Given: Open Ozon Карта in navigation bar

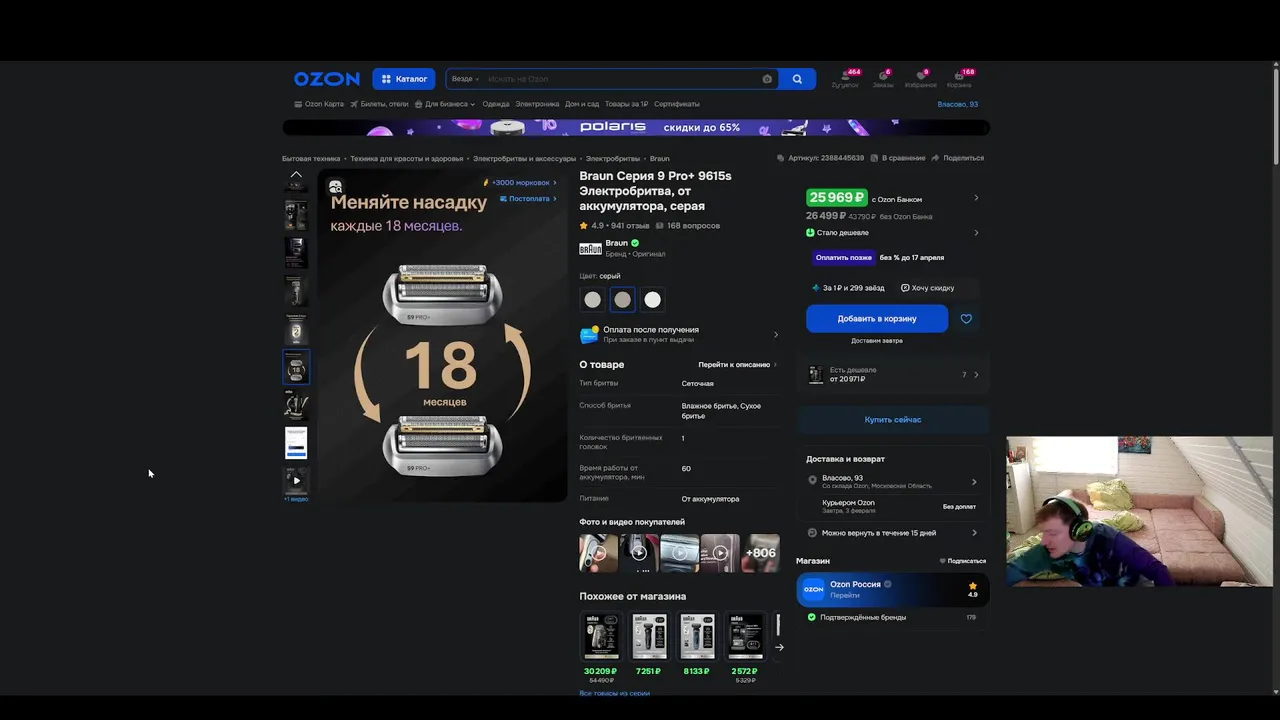Looking at the screenshot, I should (319, 104).
